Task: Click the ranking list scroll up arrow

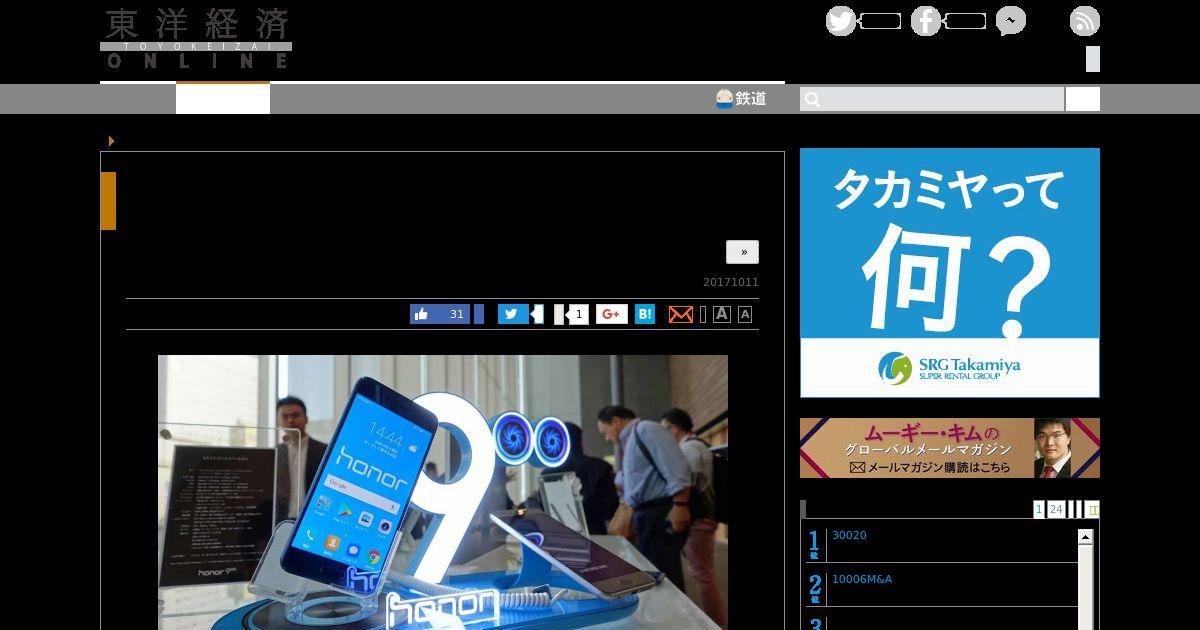Action: (1085, 537)
